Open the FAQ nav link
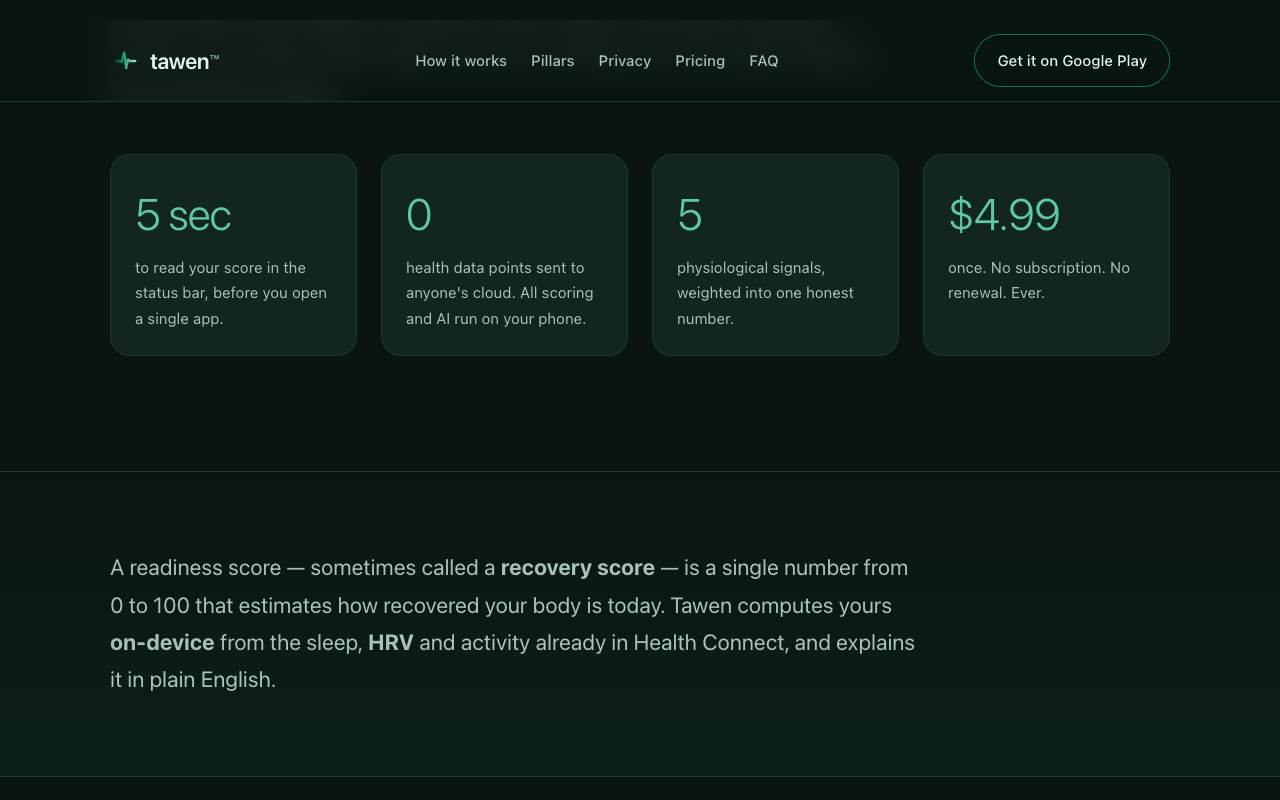Screen dimensions: 1280x800 click(764, 61)
